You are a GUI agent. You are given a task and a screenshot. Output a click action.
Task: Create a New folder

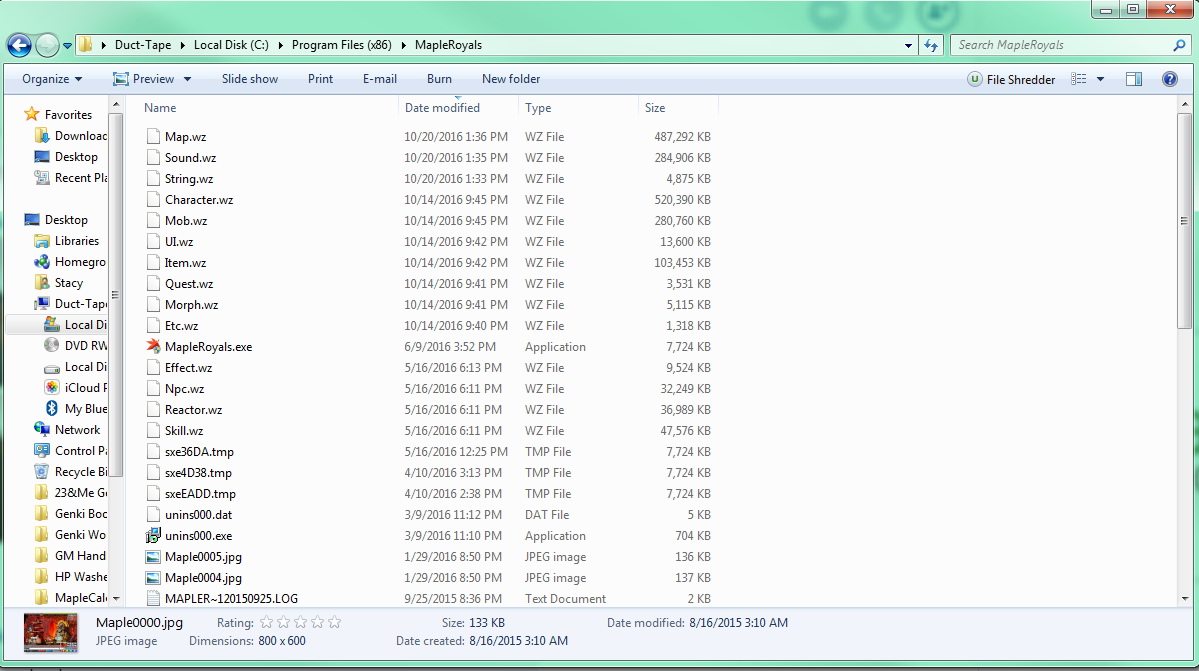pos(511,79)
